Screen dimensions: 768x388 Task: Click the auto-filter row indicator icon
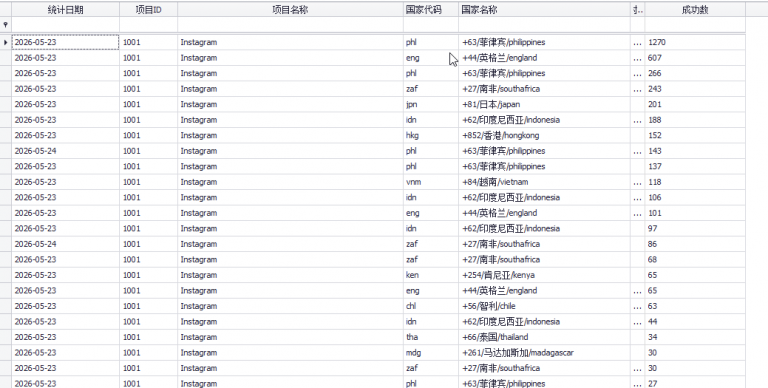point(5,24)
